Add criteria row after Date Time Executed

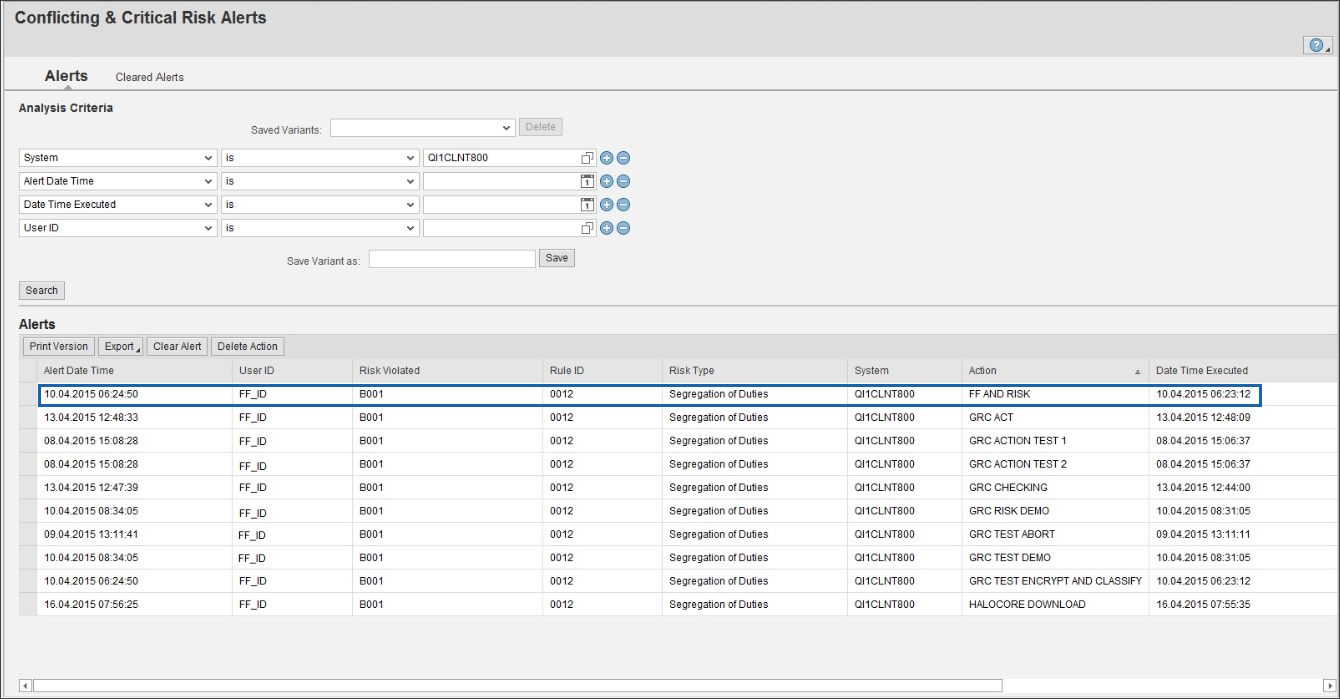tap(606, 204)
